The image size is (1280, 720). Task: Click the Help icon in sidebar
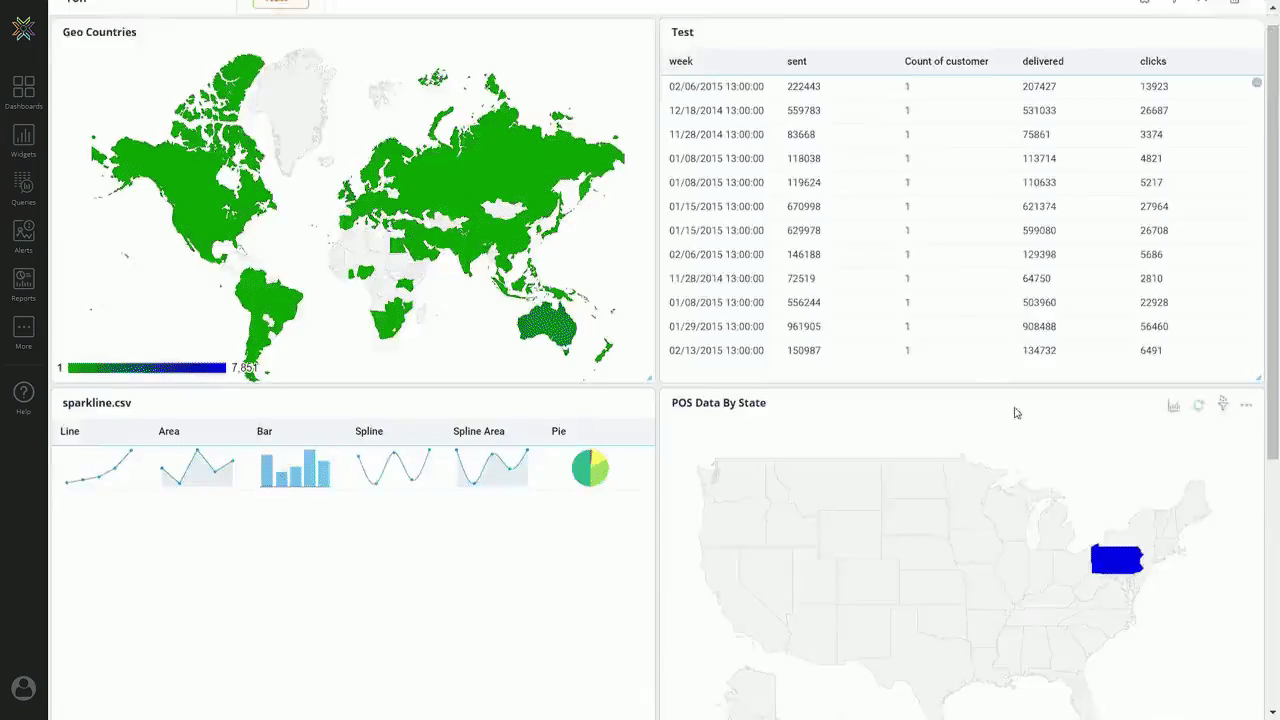pyautogui.click(x=23, y=394)
